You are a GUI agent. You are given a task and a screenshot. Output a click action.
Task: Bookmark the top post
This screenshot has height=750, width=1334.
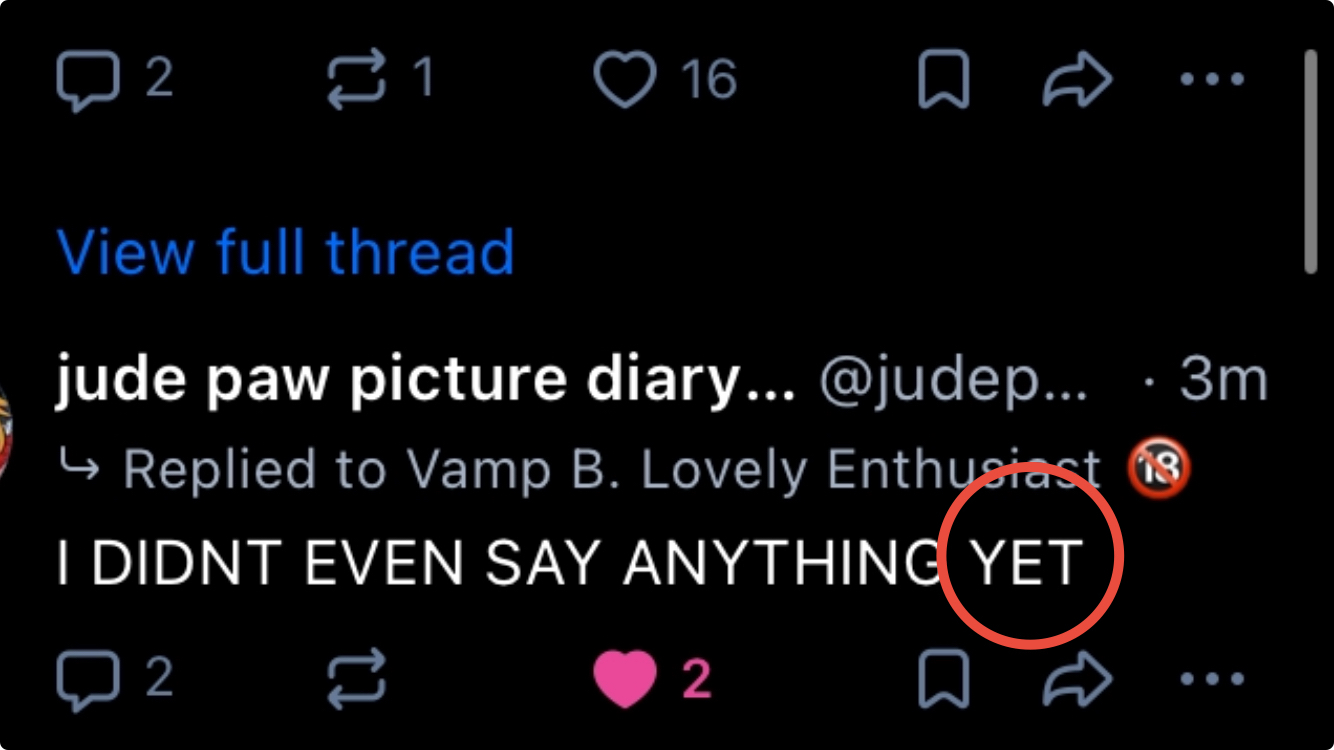click(943, 80)
